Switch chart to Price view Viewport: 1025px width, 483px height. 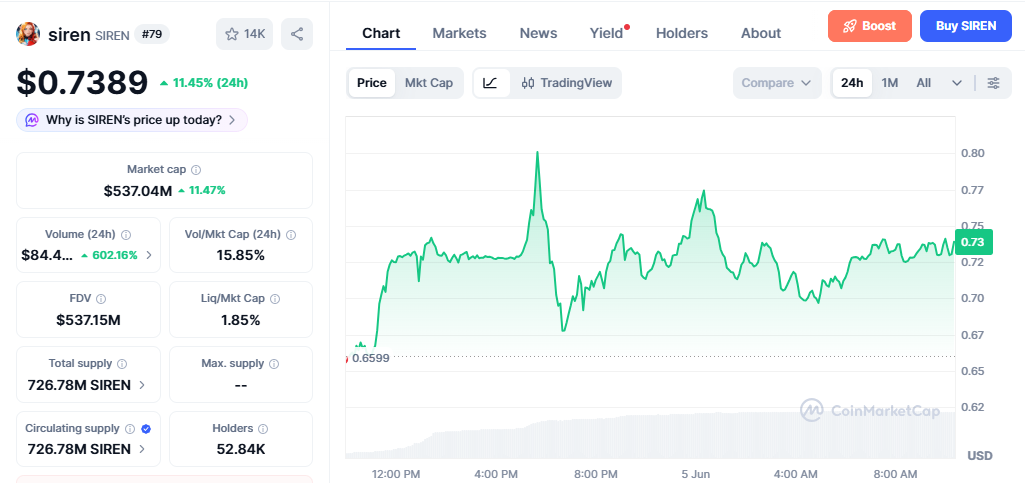[x=371, y=83]
